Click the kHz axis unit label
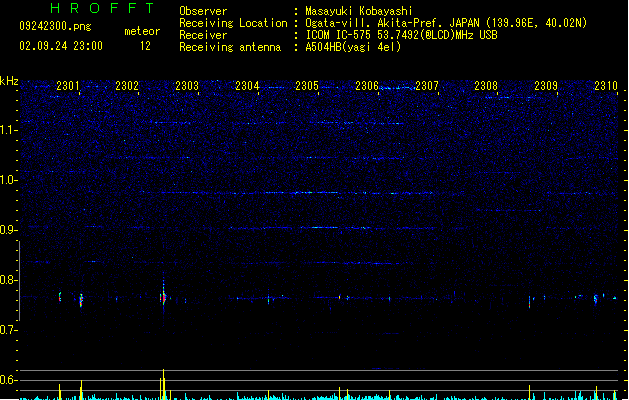 [9, 81]
